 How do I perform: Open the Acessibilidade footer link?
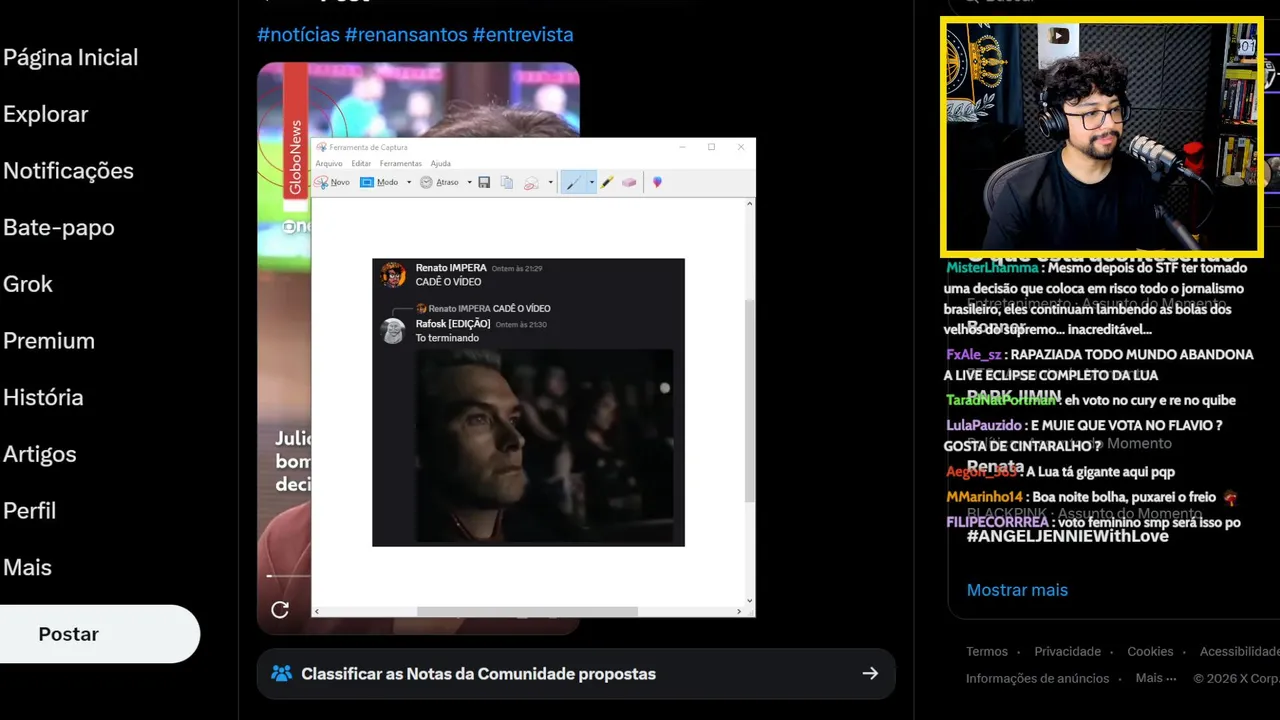(x=1239, y=652)
